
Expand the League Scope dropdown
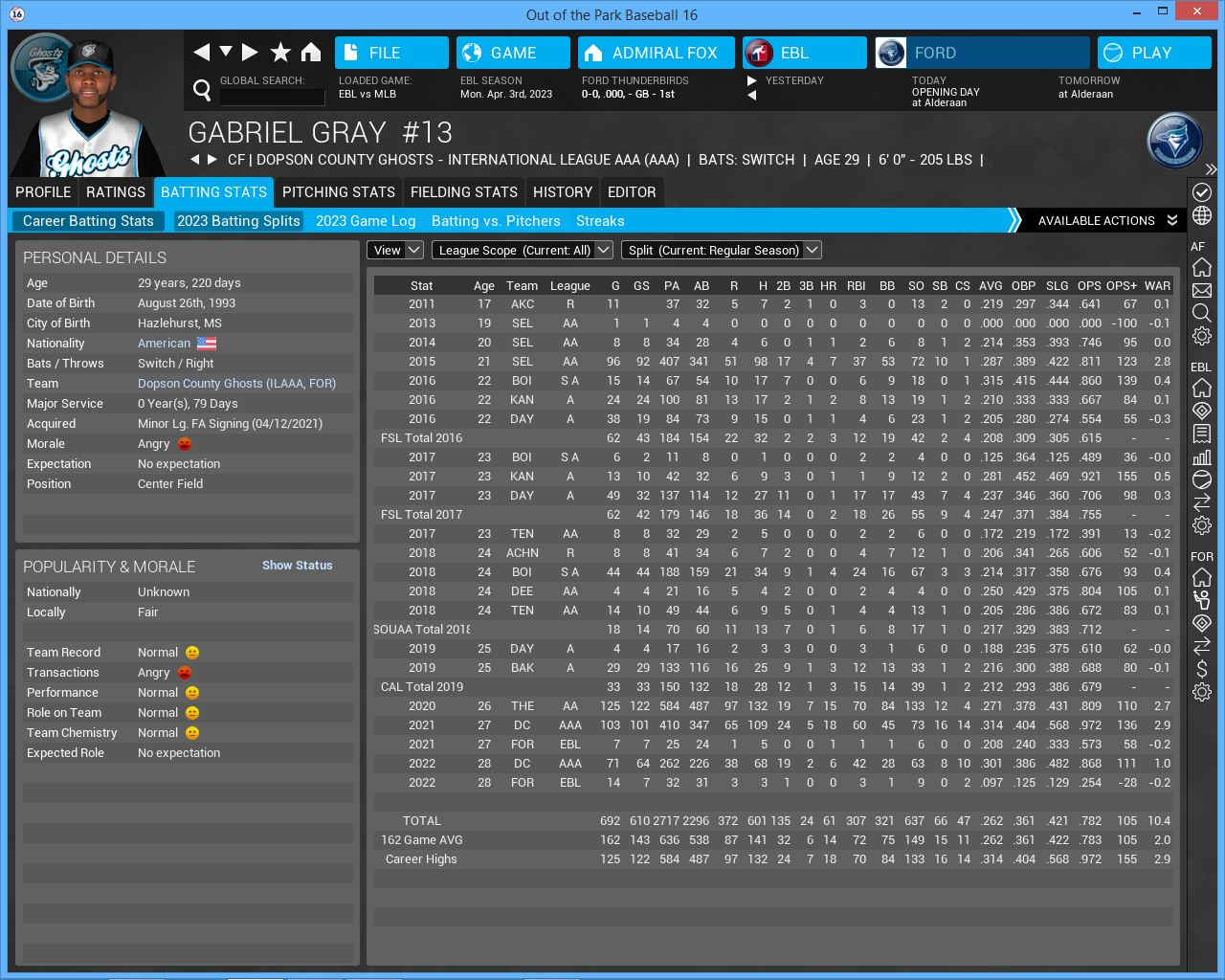pyautogui.click(x=522, y=250)
